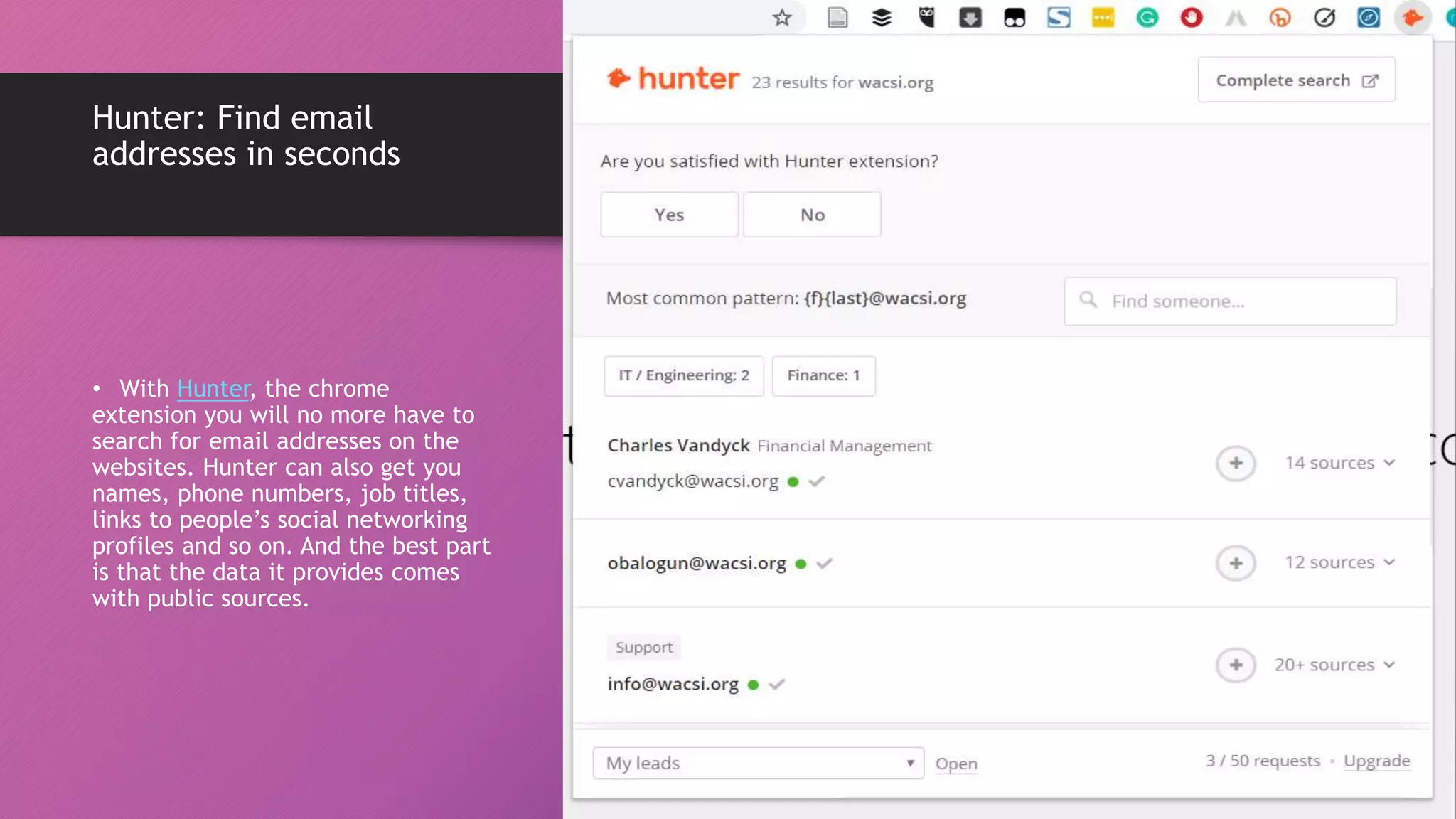Click the most common pattern {f}{last}@wacsi.org
This screenshot has width=1456, height=819.
click(x=885, y=299)
